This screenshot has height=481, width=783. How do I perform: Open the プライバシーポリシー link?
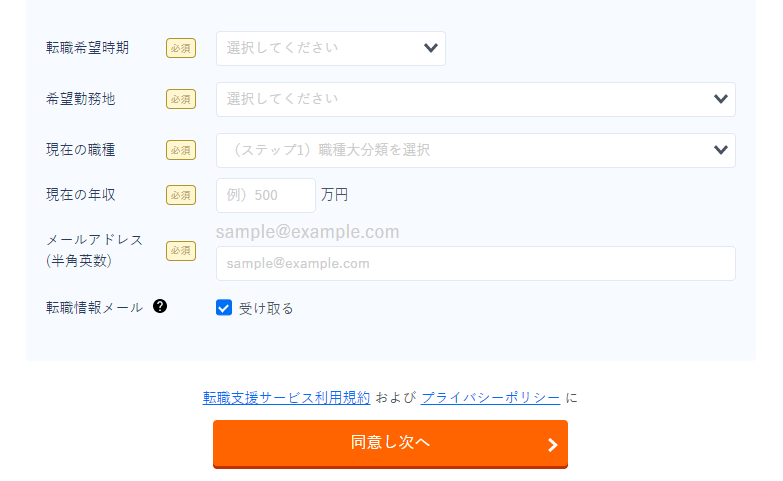[x=490, y=397]
